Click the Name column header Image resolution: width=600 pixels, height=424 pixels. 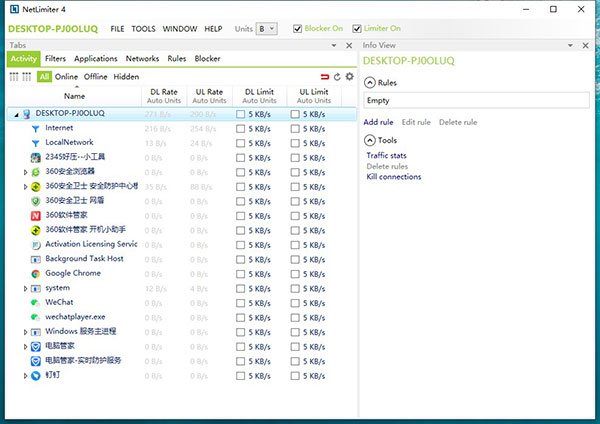pos(74,96)
